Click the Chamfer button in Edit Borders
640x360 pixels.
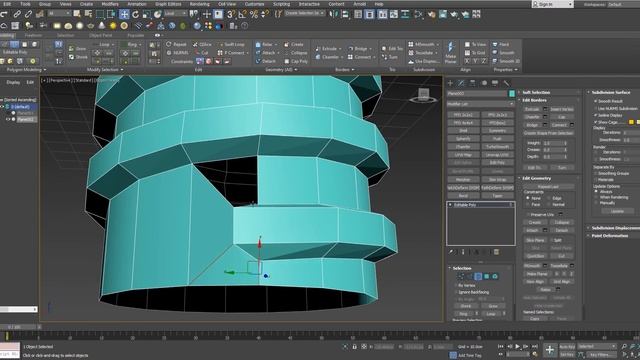point(532,117)
